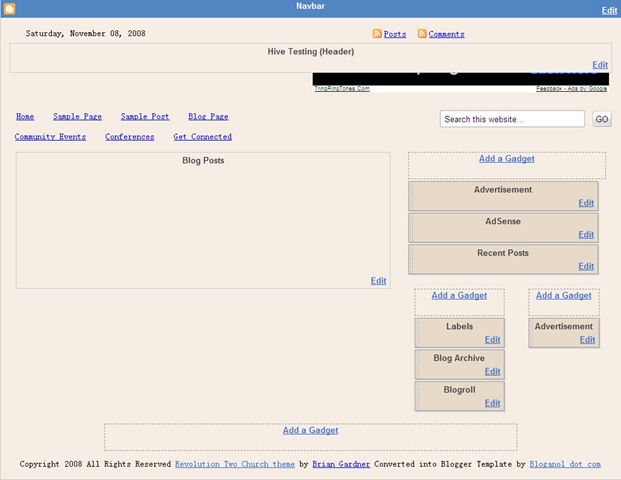Open the Bloganol dot com link
621x480 pixels.
pos(565,464)
